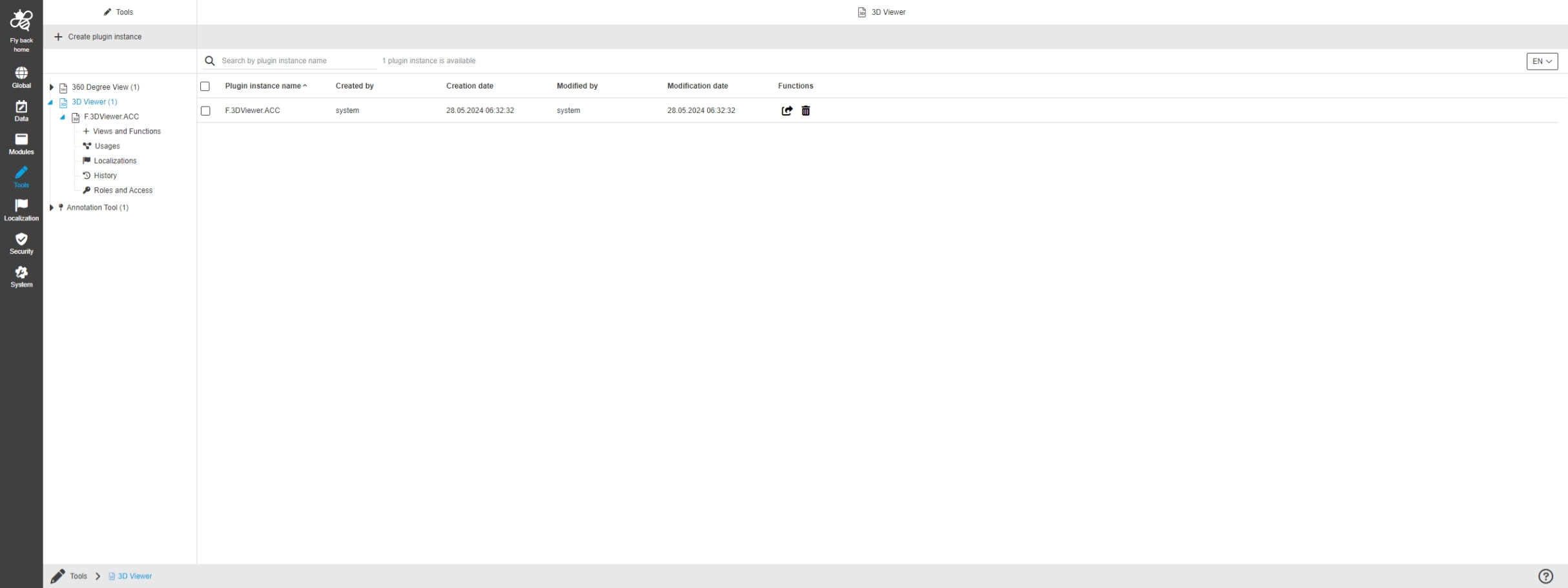Screen dimensions: 1568x588
Task: Click '1 plugin instance is available' text
Action: tap(429, 61)
